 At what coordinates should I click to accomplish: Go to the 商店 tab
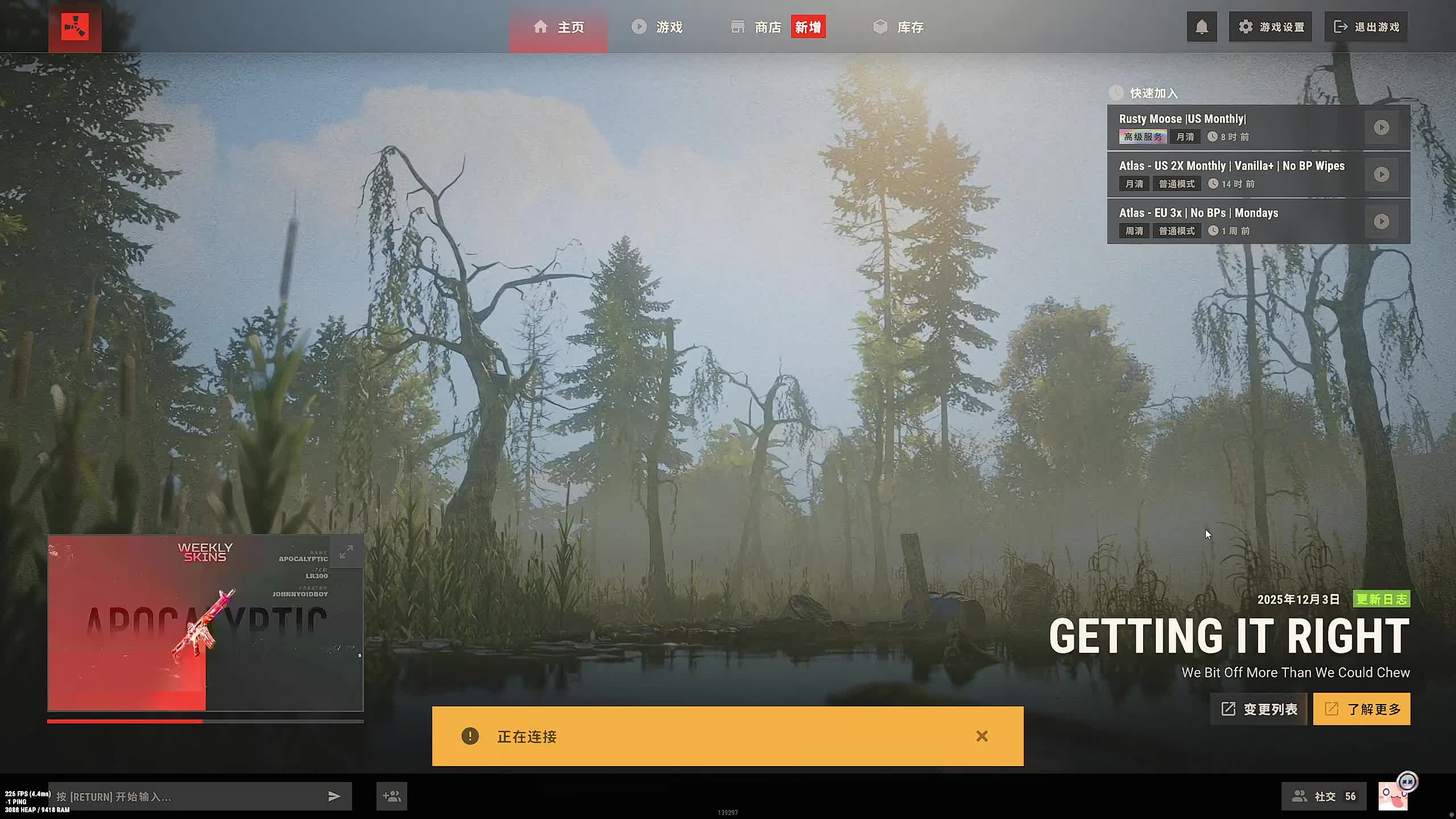point(756,27)
